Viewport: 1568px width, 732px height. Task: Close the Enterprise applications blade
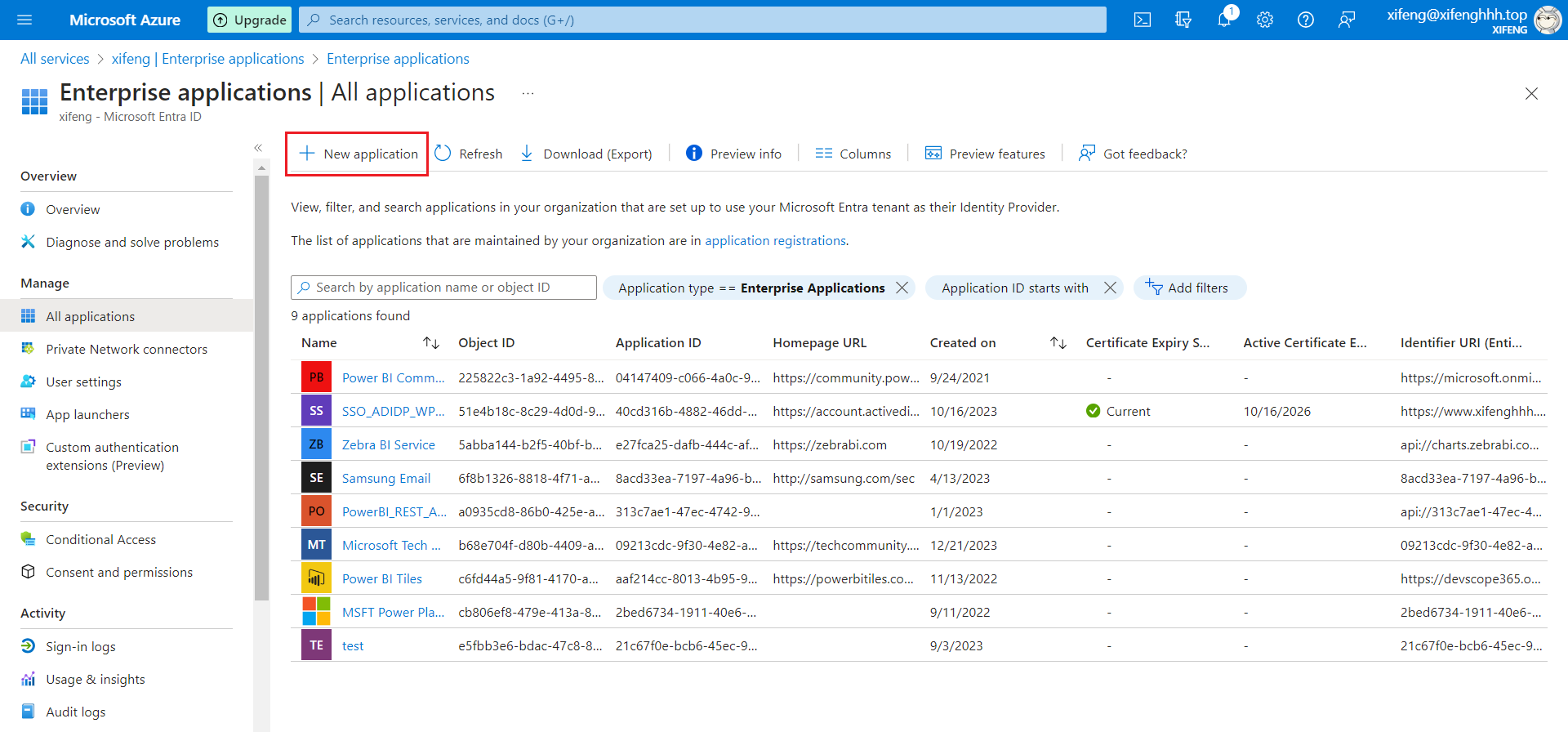coord(1531,93)
